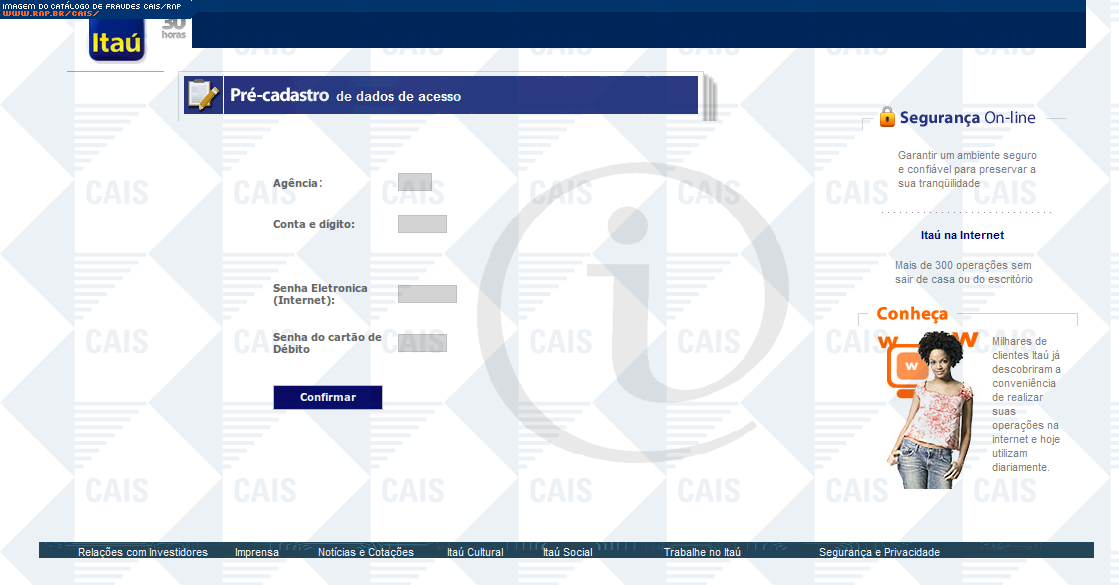This screenshot has width=1119, height=585.
Task: Open Notícias e Cotações in the footer
Action: click(x=365, y=552)
